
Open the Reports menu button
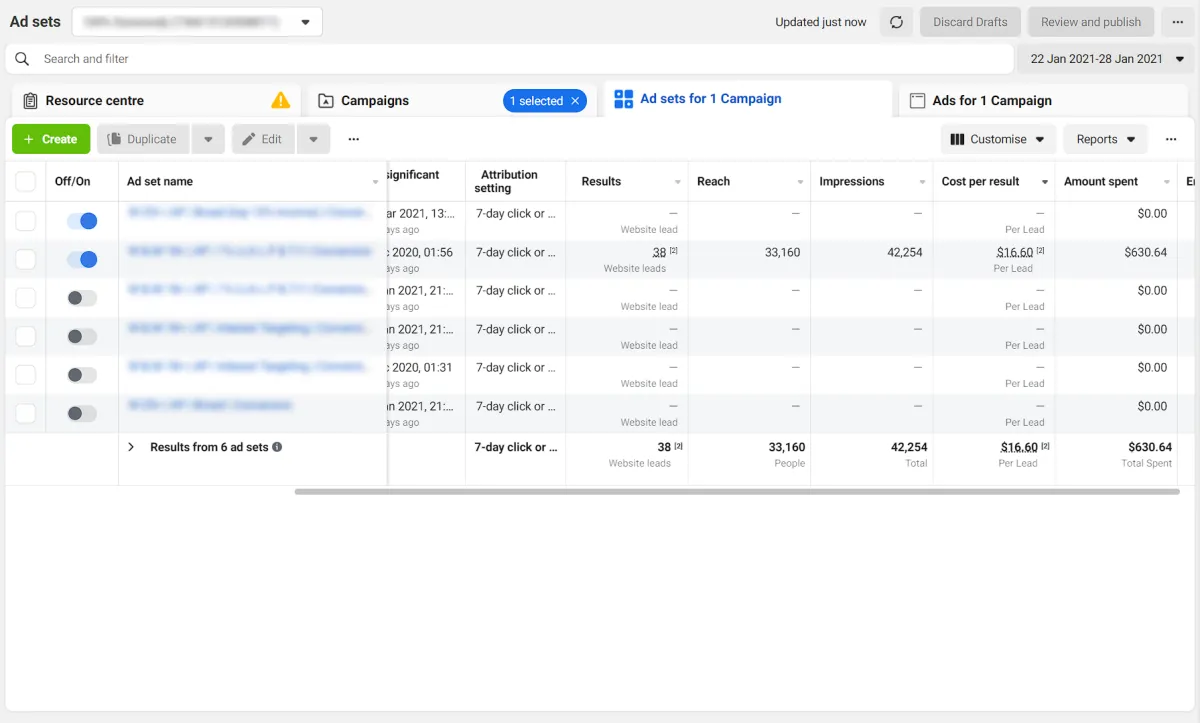pyautogui.click(x=1105, y=139)
